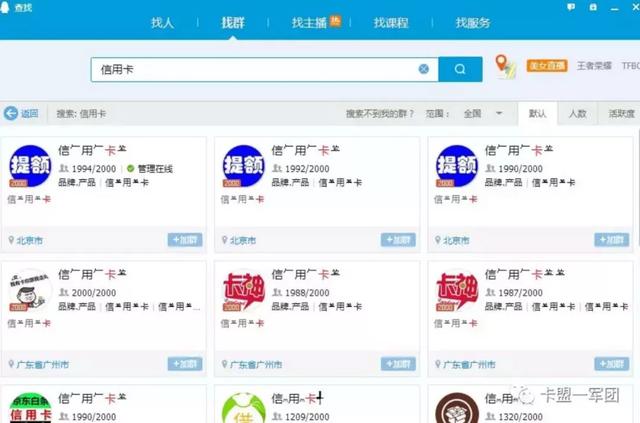The image size is (640, 423).
Task: Join the 1988/2000 group with 加群
Action: 398,364
